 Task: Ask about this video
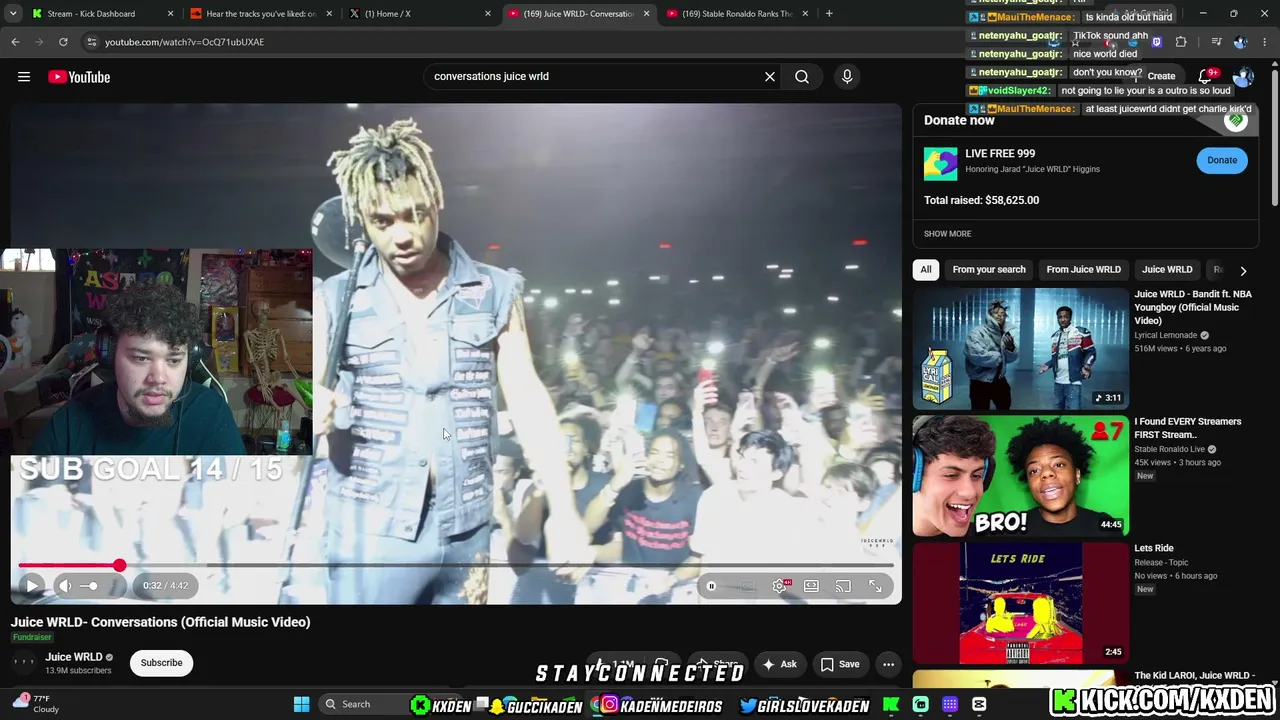click(779, 664)
